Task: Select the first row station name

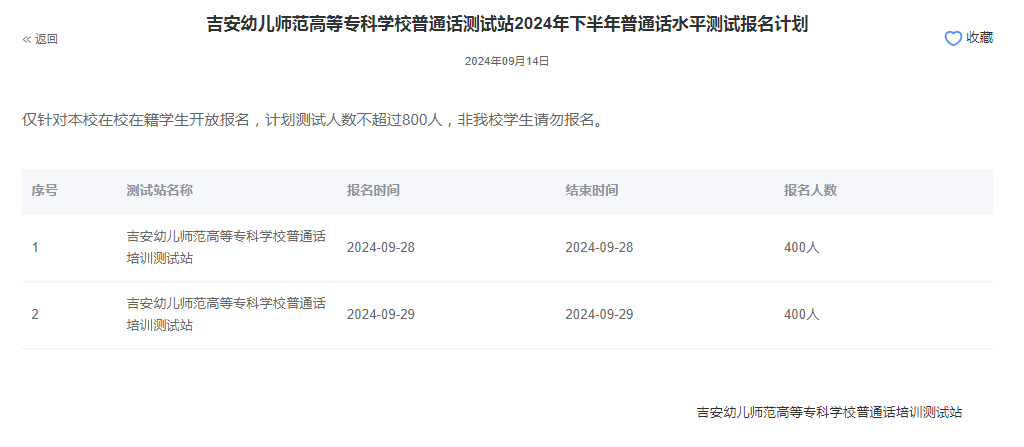Action: [x=226, y=247]
